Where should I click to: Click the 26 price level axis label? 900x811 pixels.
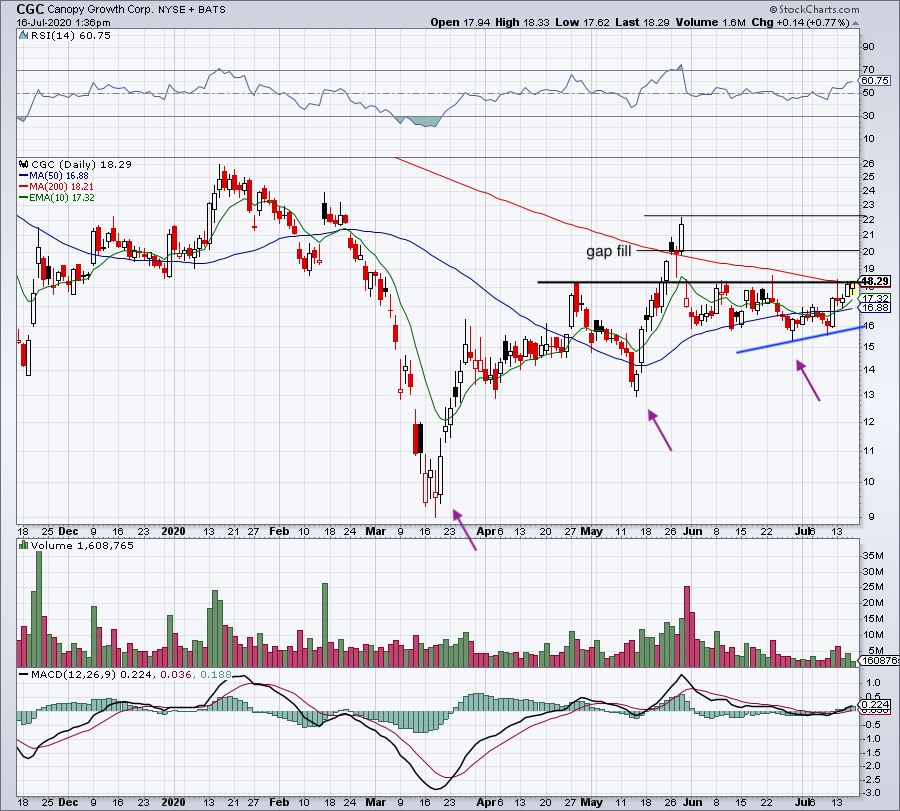tap(868, 164)
